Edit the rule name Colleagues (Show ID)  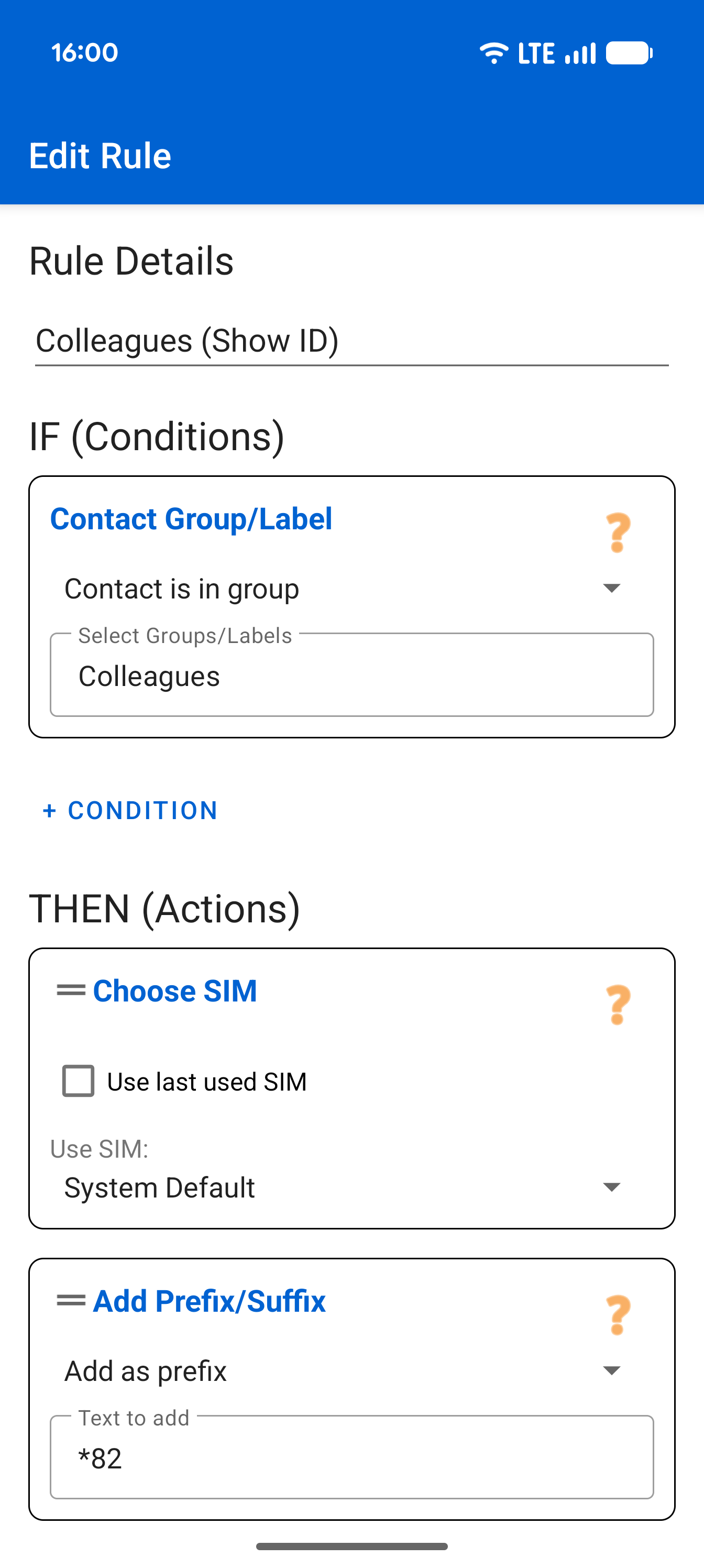click(x=351, y=341)
